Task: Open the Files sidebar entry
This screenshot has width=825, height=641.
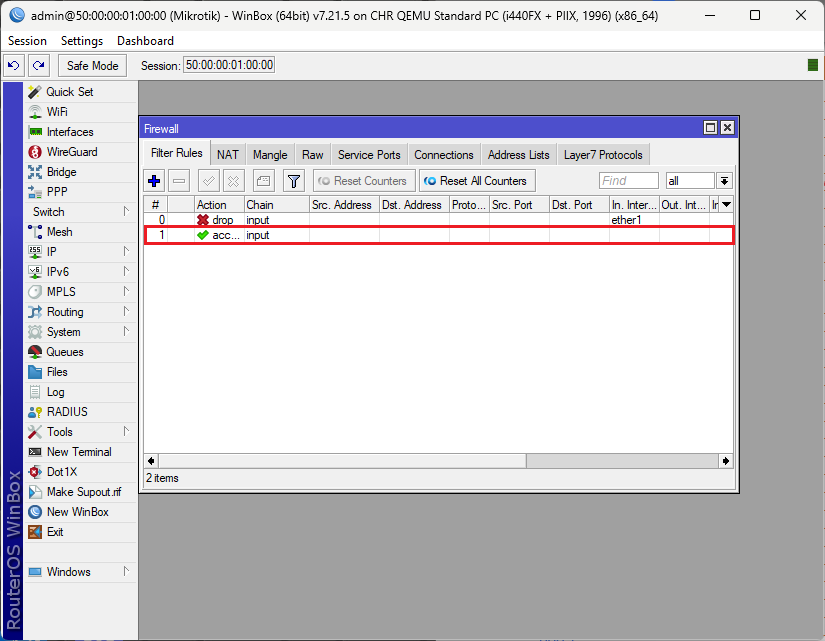Action: 80,372
